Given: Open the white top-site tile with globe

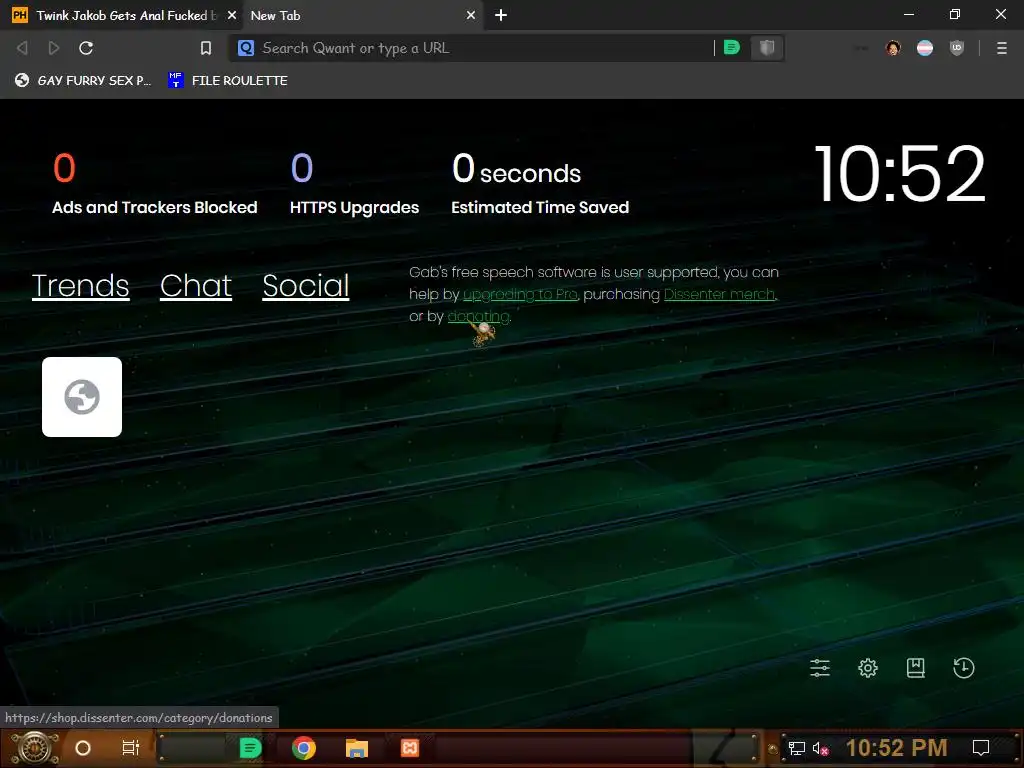Looking at the screenshot, I should click(x=82, y=397).
